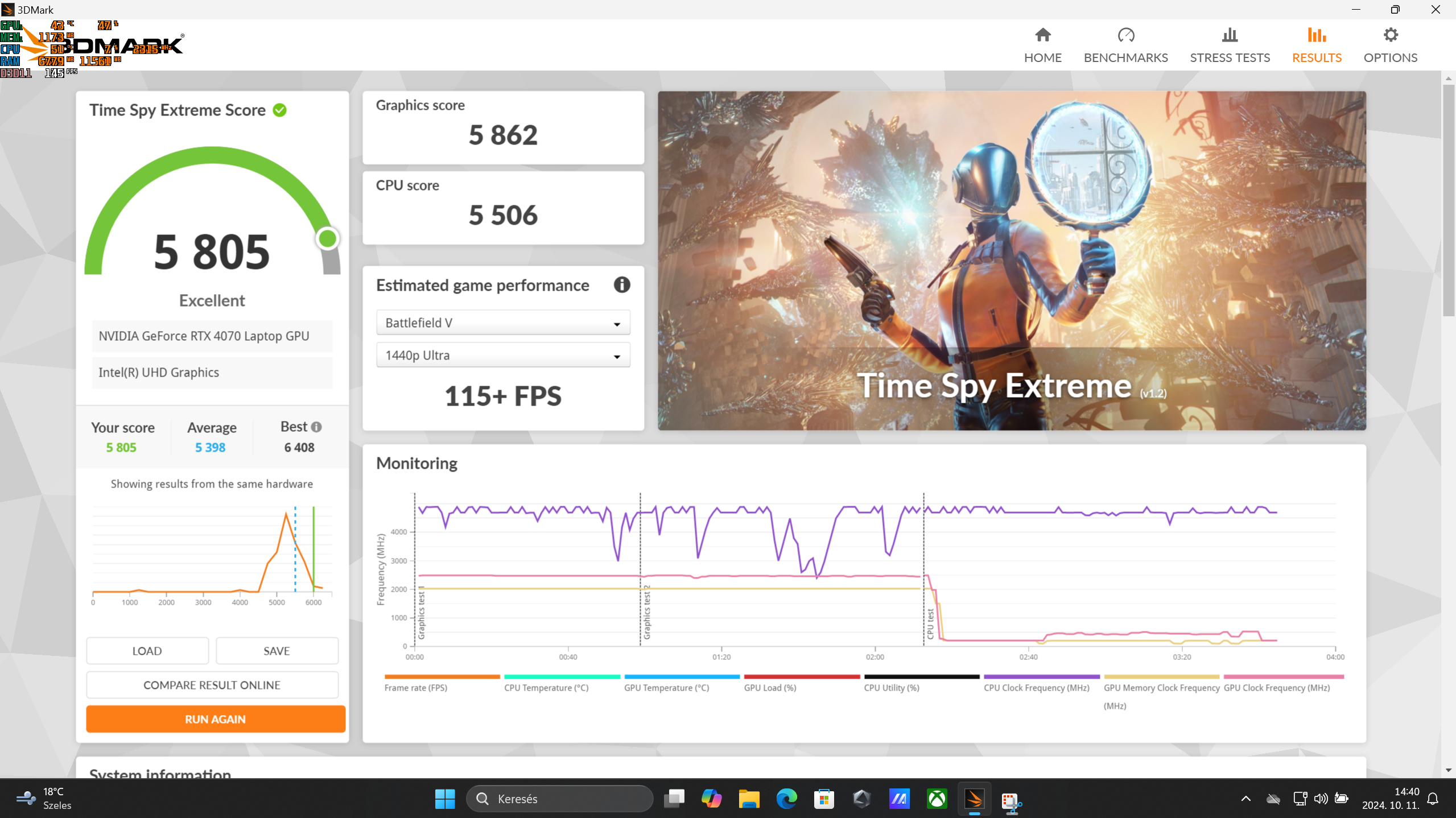Toggle the GPU Load (%) legend
1456x818 pixels.
click(x=801, y=683)
